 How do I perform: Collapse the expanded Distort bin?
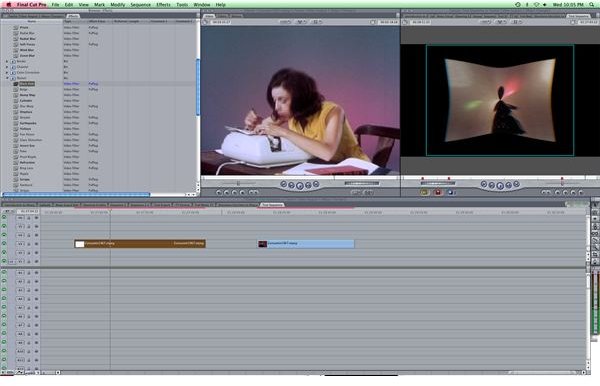click(7, 78)
